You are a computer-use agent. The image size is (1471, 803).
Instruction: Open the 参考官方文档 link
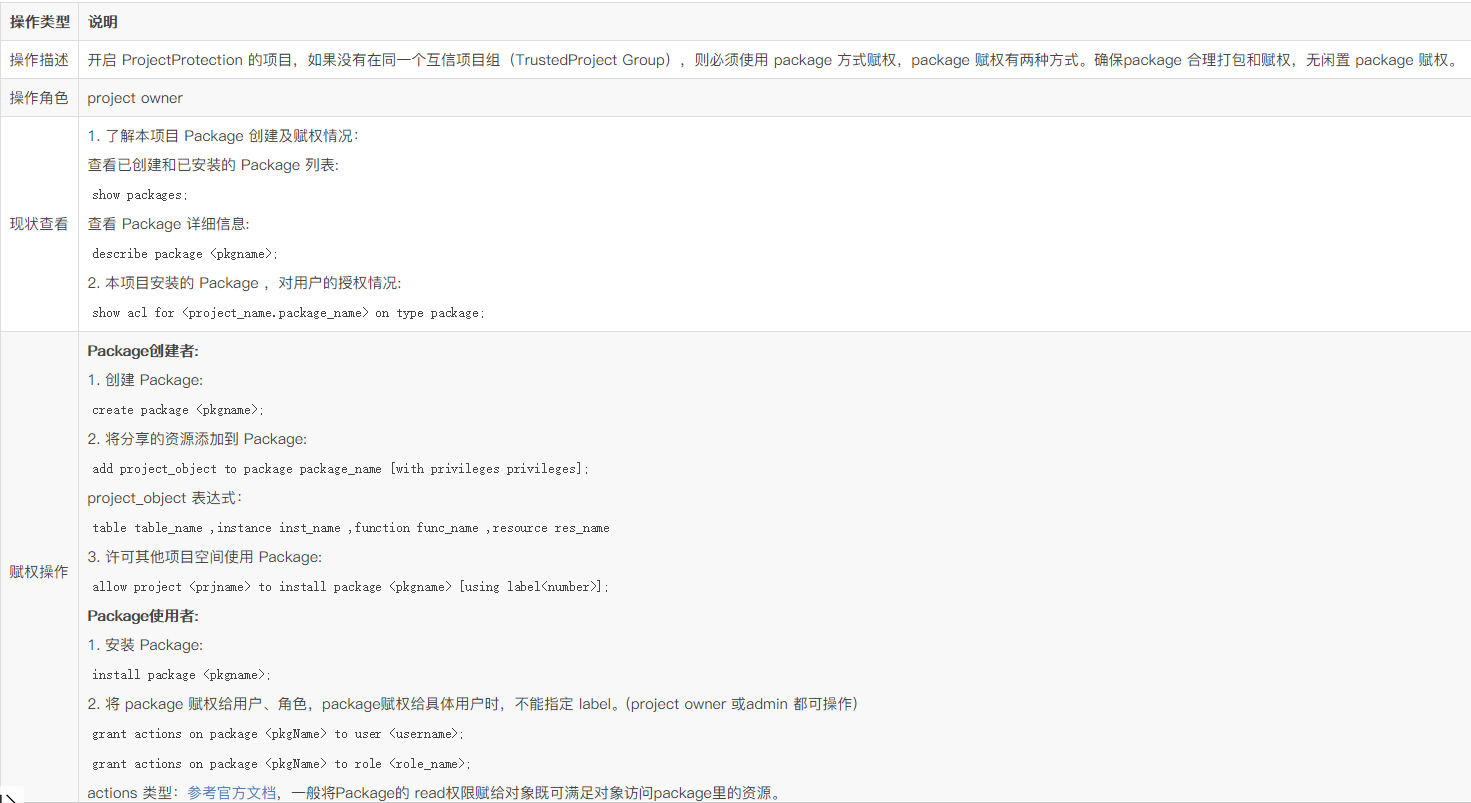(x=231, y=793)
